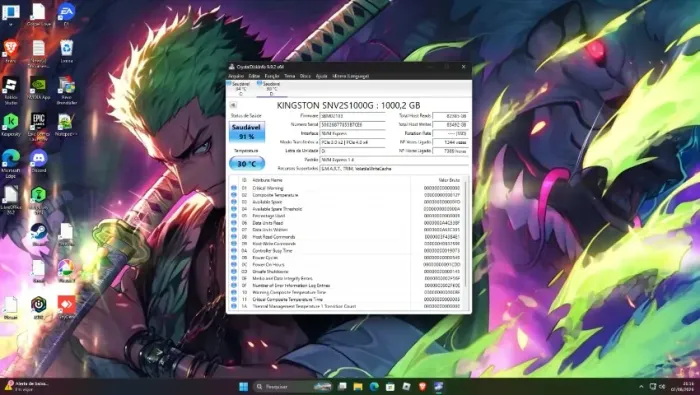Open the Tema menu
700x395 pixels.
(289, 76)
